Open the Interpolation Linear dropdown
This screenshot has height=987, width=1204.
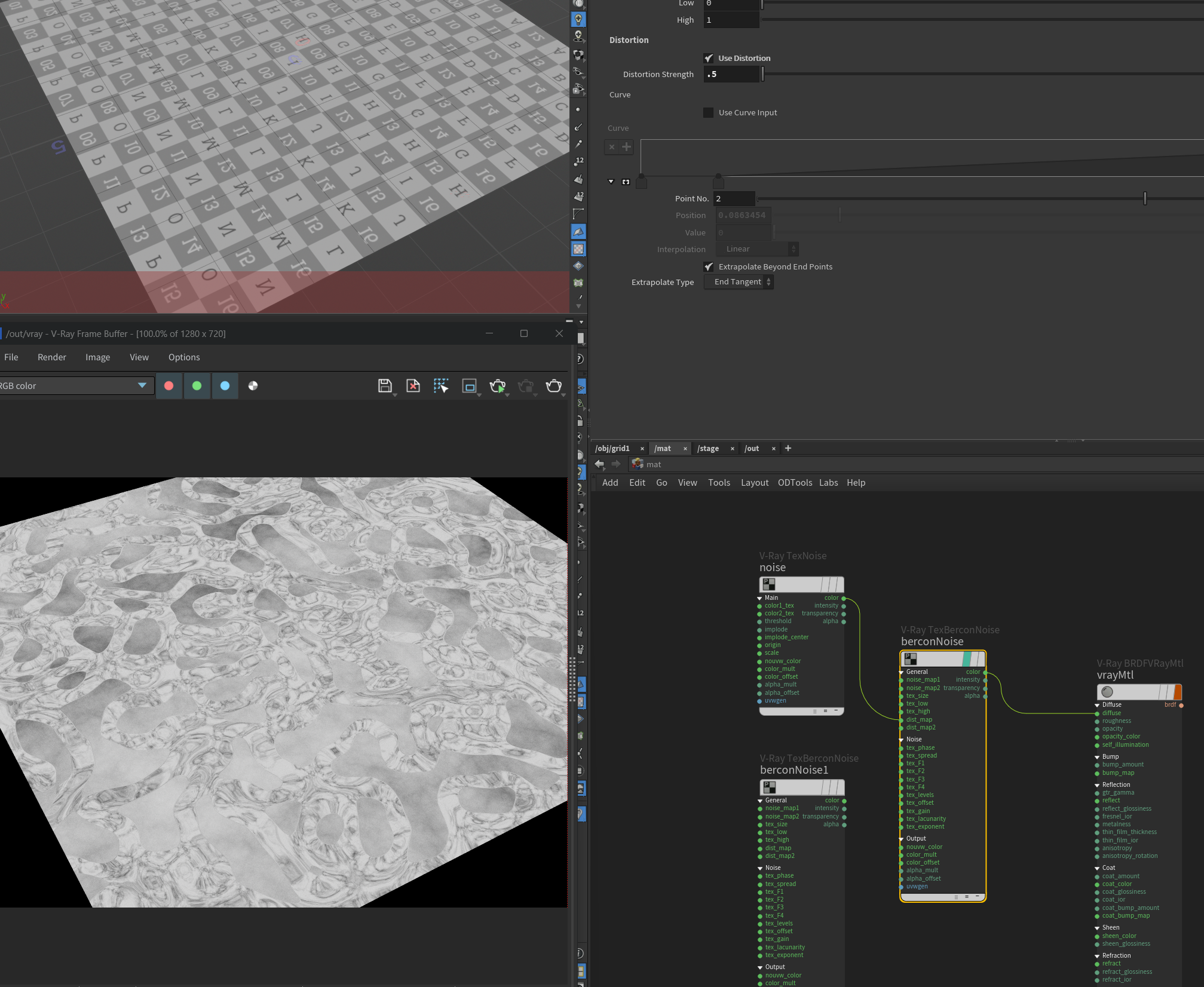[x=757, y=249]
